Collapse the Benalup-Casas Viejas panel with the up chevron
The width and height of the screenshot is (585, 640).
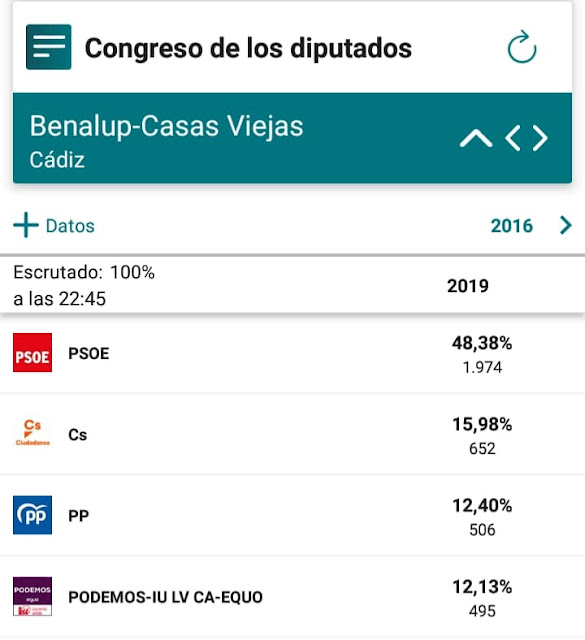(x=476, y=138)
